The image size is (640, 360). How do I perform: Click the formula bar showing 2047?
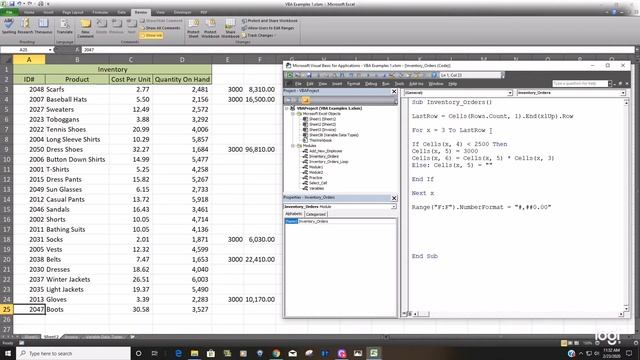coord(357,50)
